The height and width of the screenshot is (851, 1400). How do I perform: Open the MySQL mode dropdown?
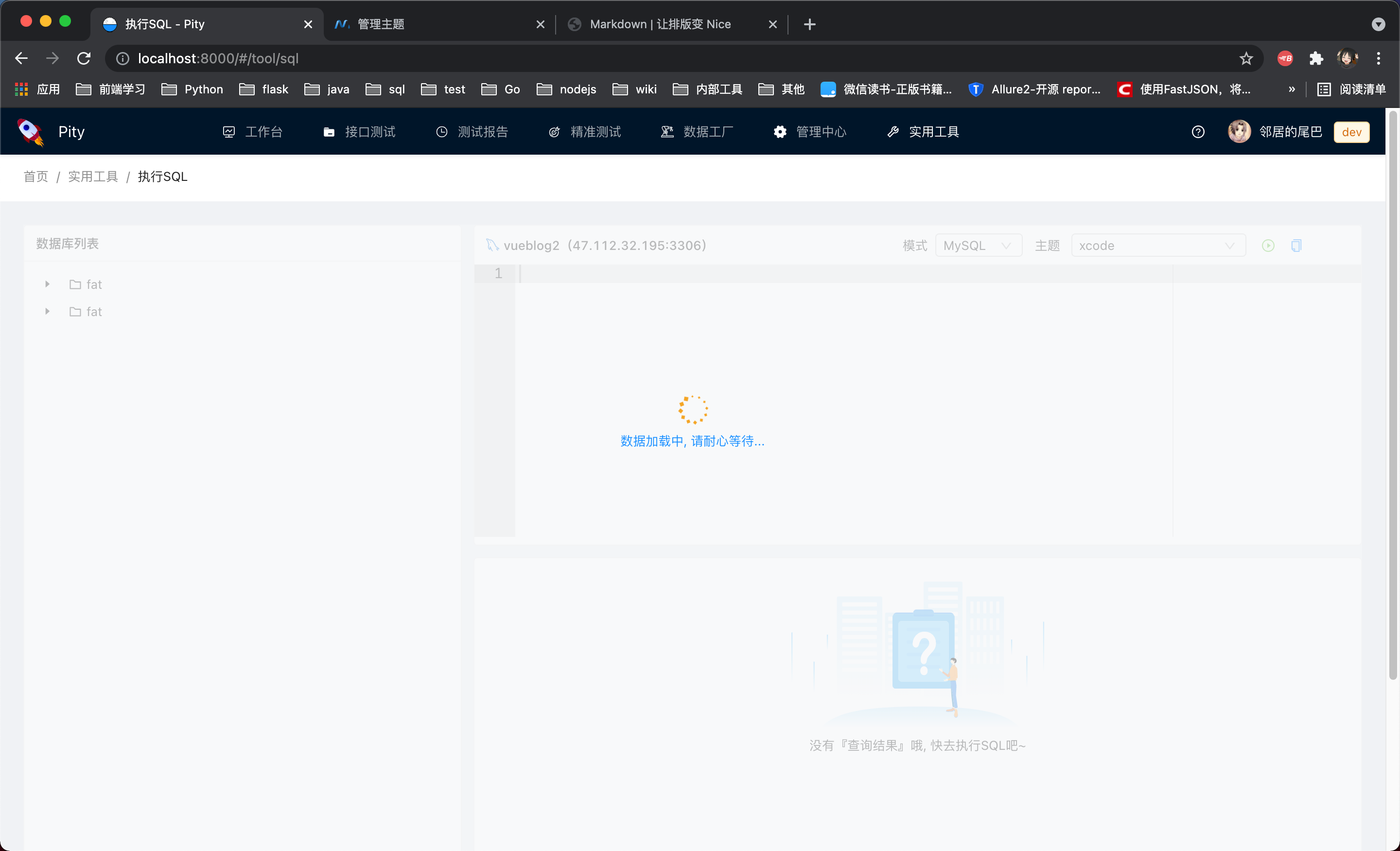pos(978,246)
